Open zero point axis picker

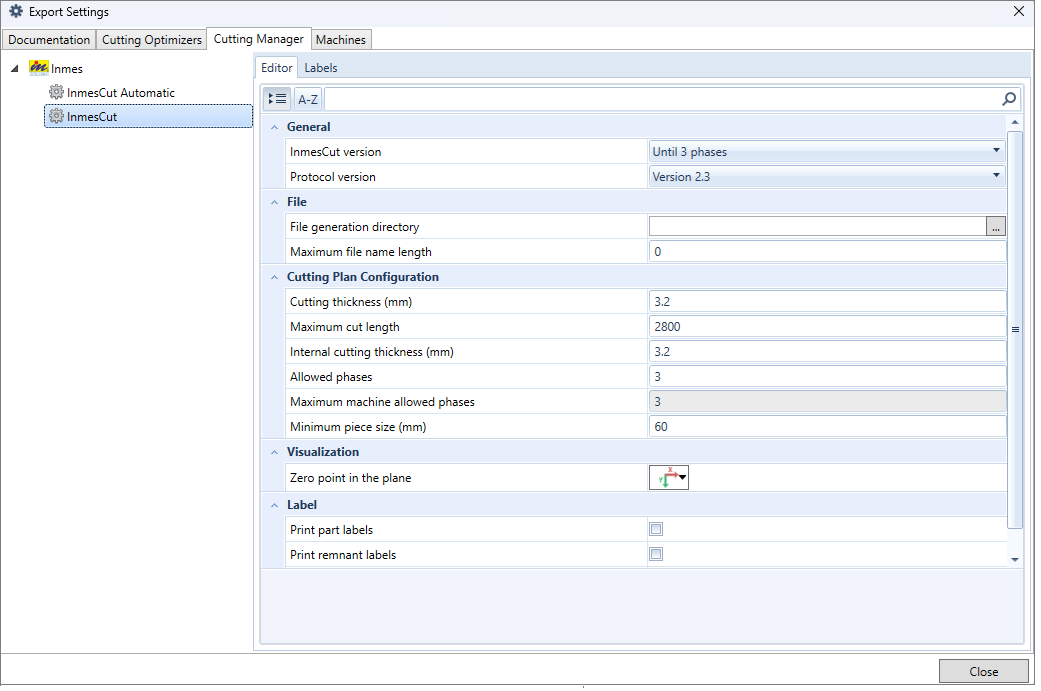669,477
